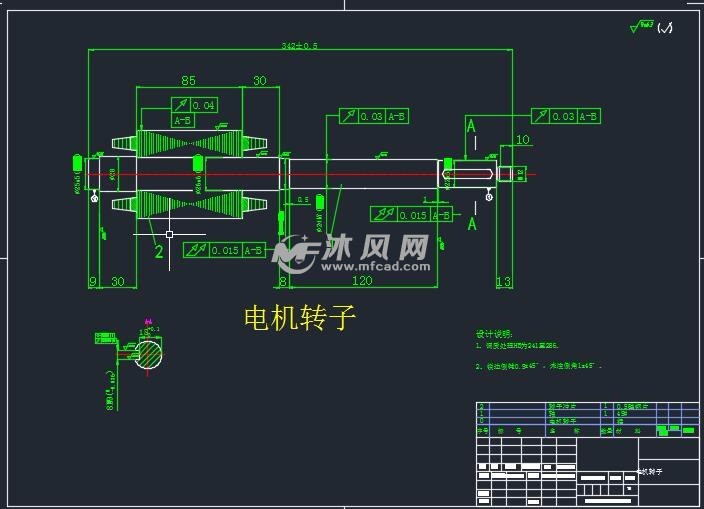Click the 设计说明 notes heading
The height and width of the screenshot is (509, 704).
494,334
